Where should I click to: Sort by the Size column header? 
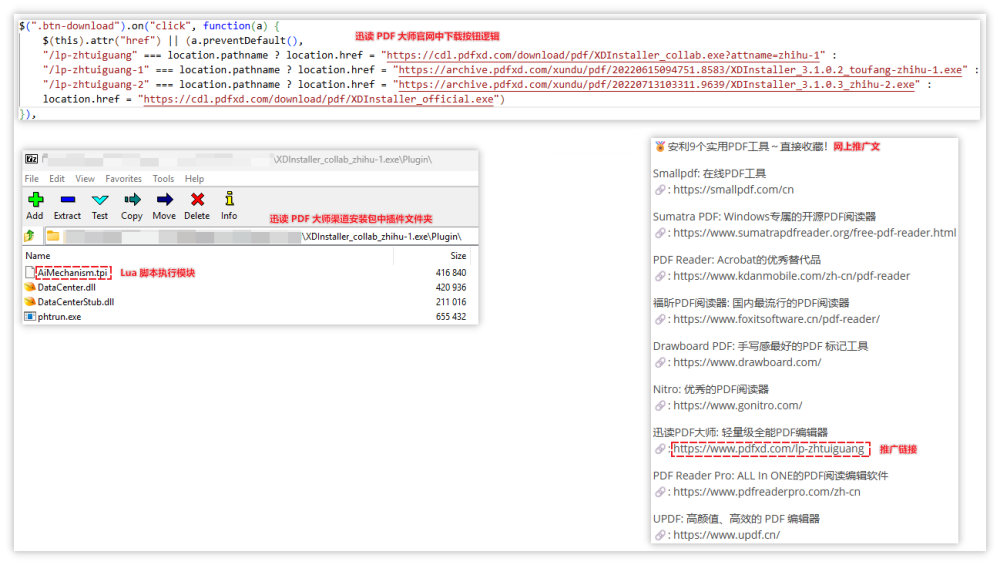pos(458,256)
